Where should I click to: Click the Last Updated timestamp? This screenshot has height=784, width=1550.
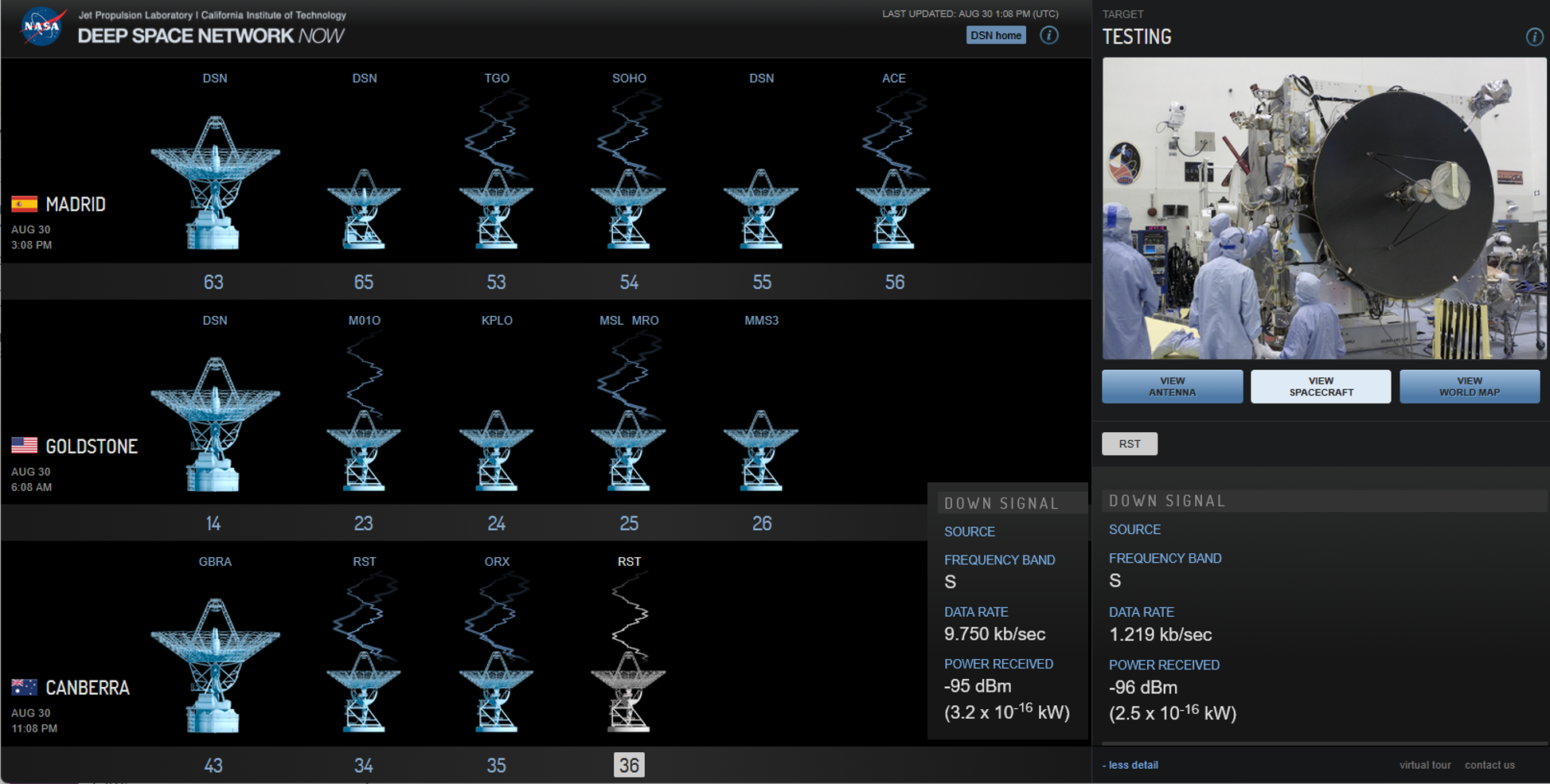pos(970,14)
